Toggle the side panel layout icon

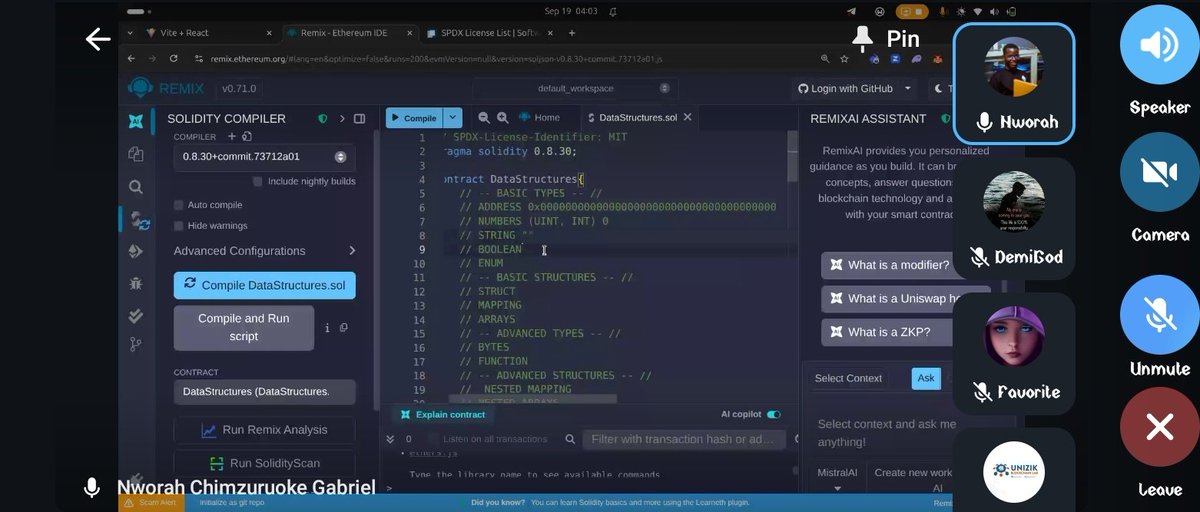click(360, 118)
